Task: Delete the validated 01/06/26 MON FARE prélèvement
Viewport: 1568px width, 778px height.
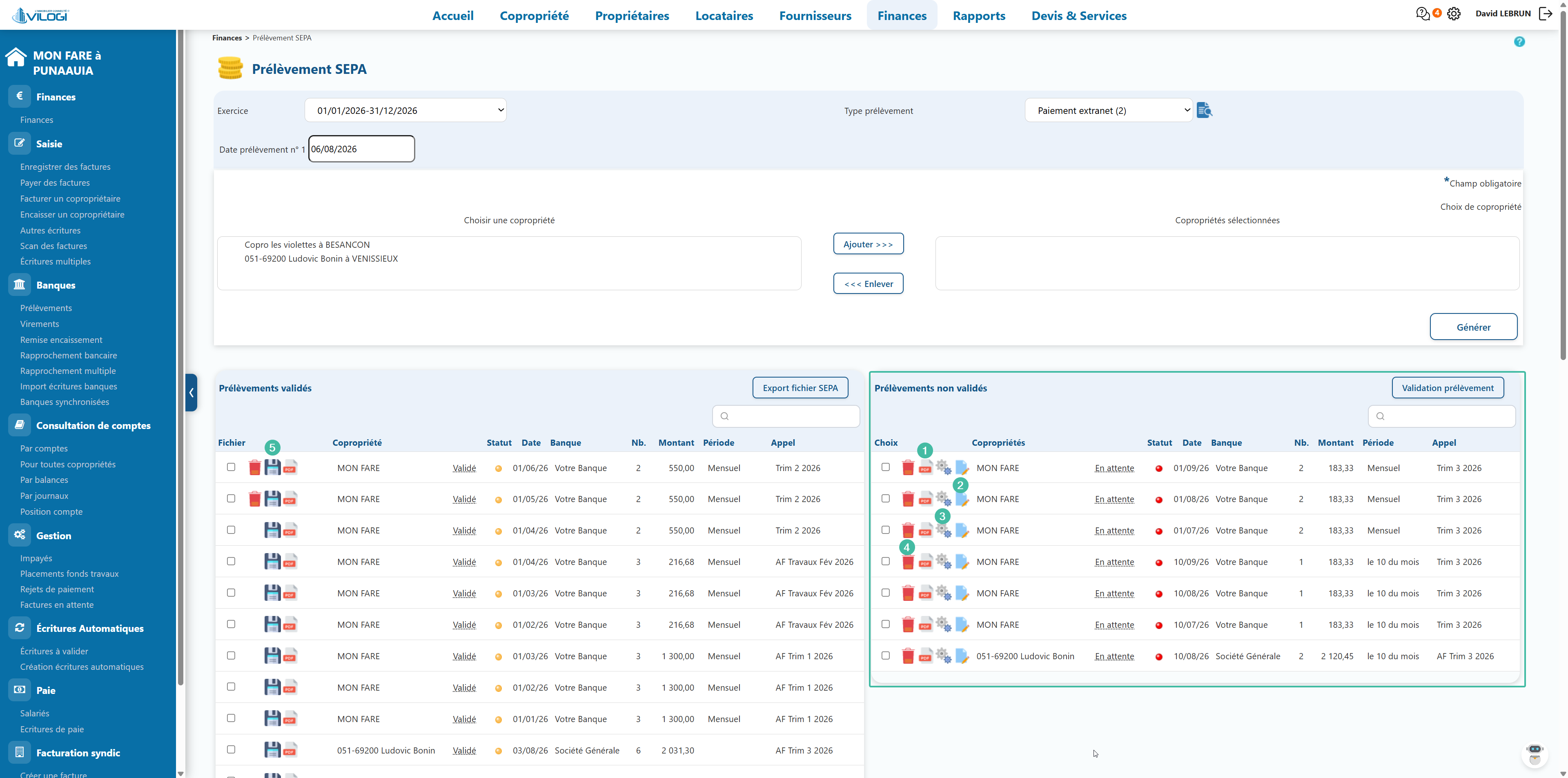Action: click(x=254, y=468)
